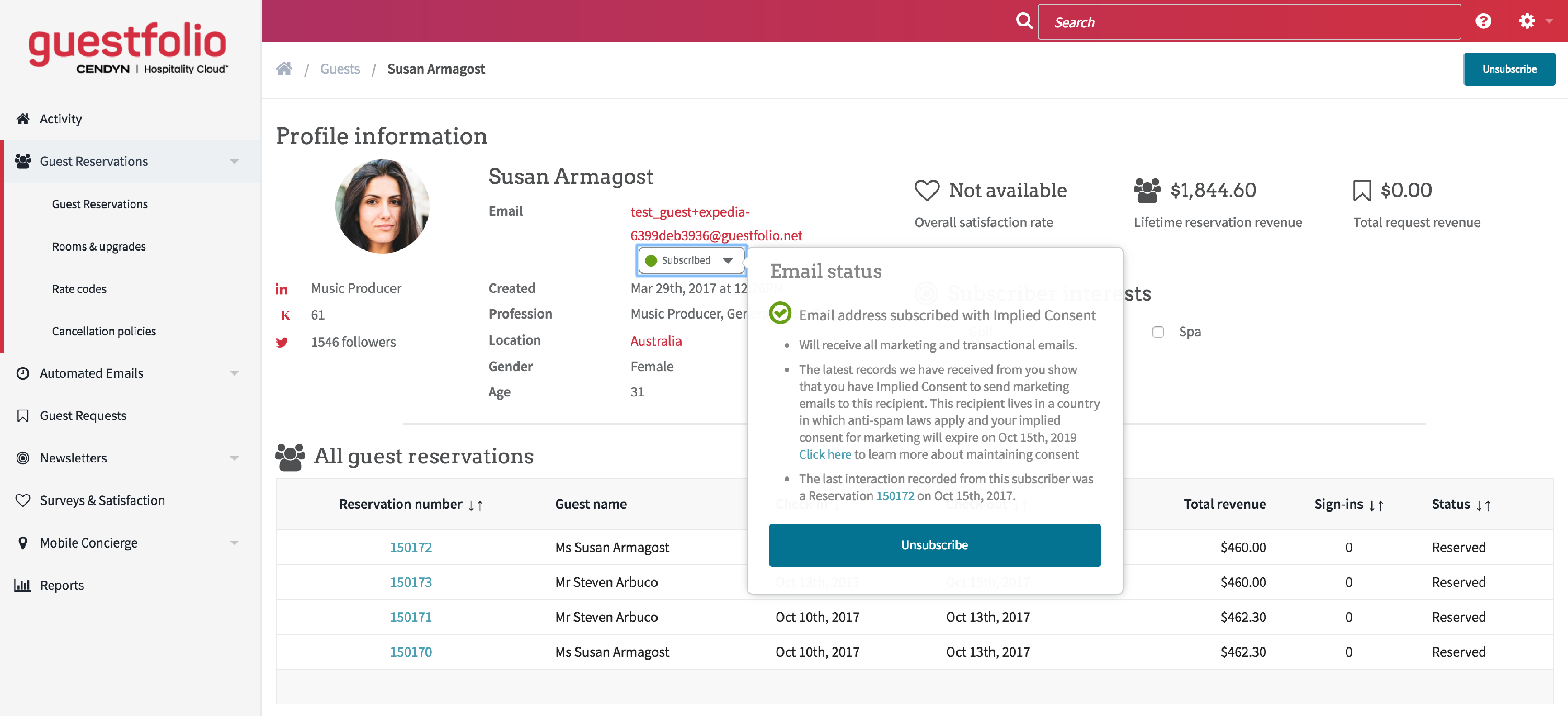Click the green checkmark in Email status
This screenshot has height=716, width=1568.
[780, 313]
